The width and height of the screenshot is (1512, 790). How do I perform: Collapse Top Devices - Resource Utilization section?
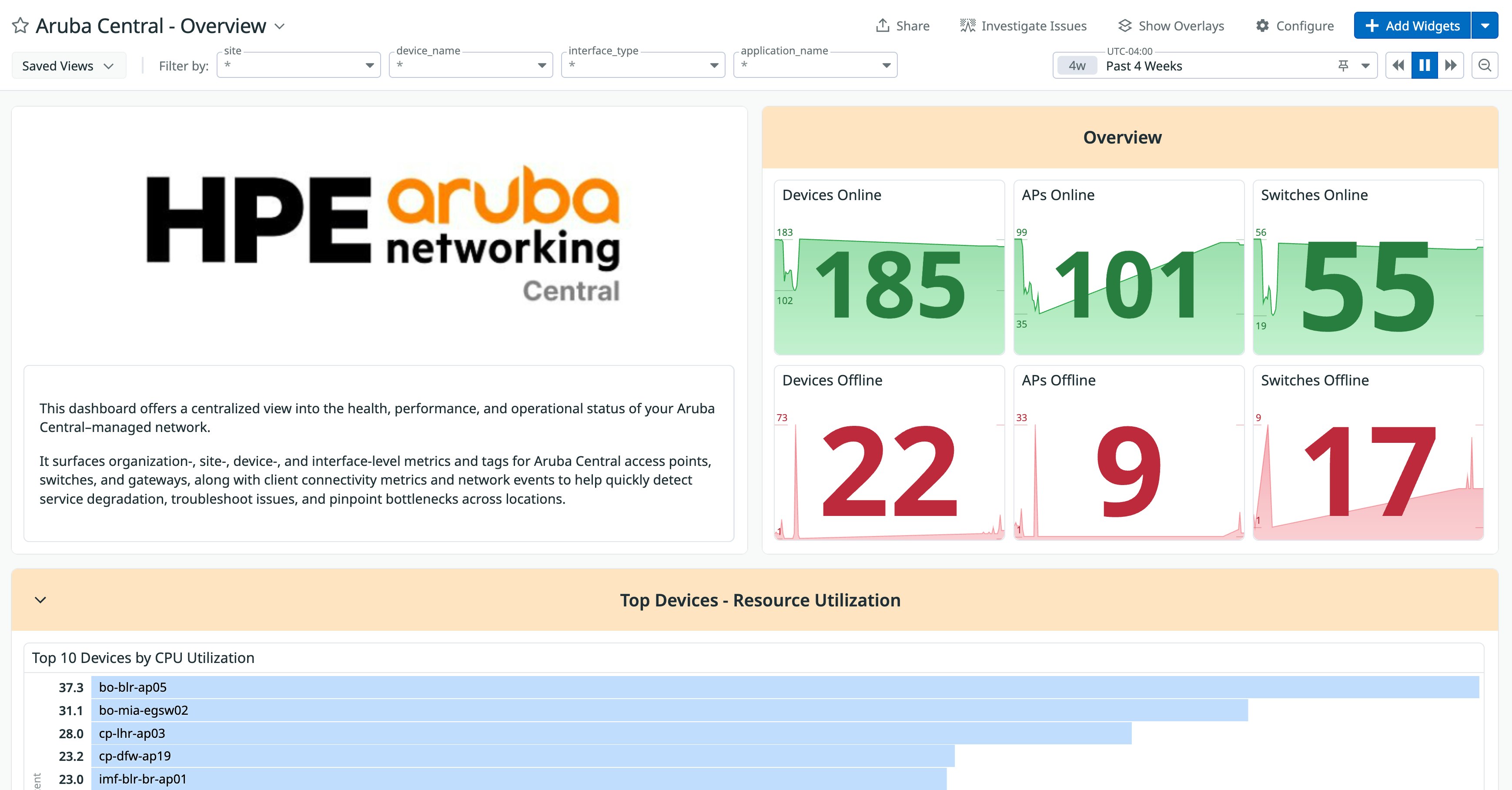click(x=40, y=600)
